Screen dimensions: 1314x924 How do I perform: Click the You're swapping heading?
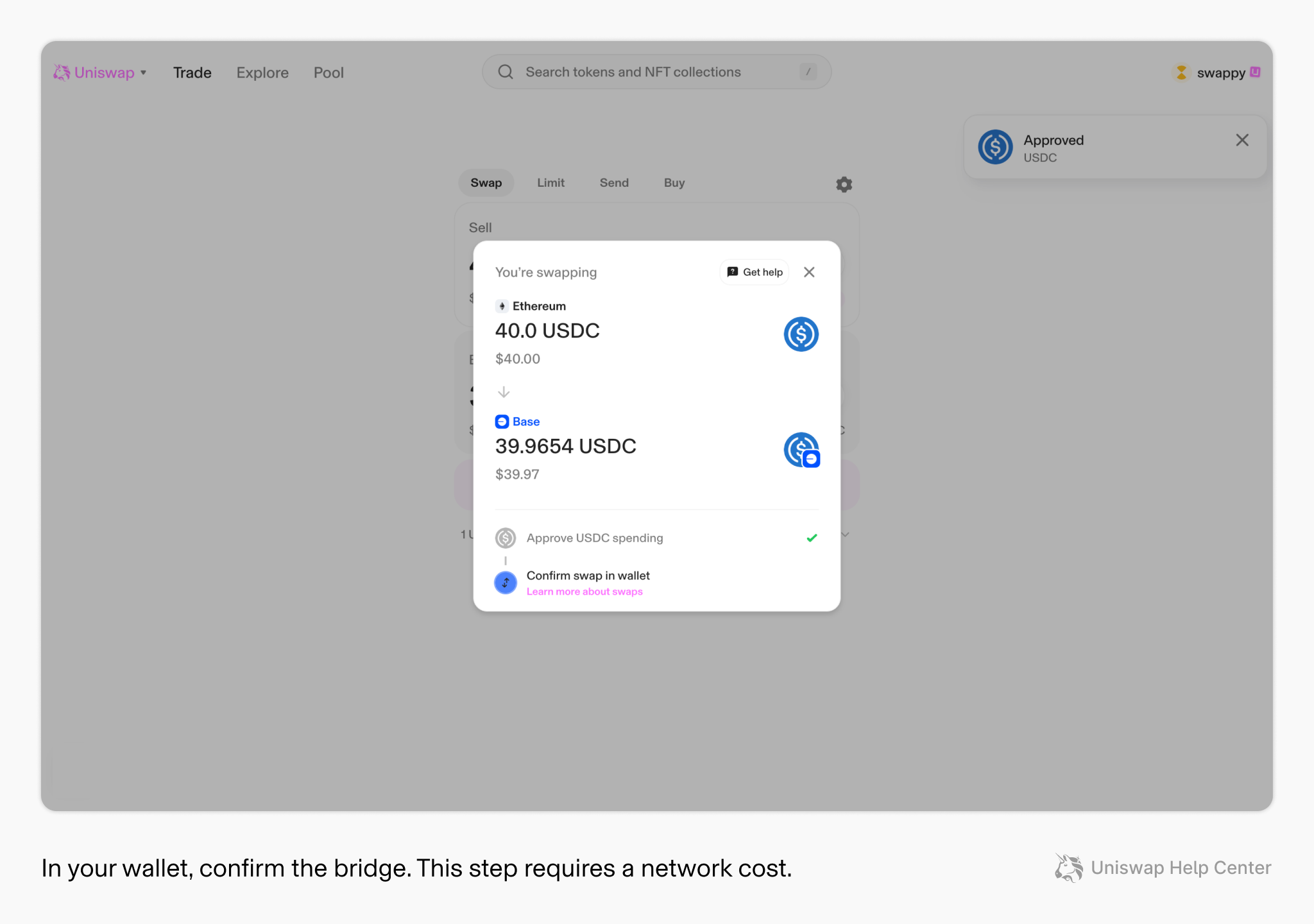point(546,272)
